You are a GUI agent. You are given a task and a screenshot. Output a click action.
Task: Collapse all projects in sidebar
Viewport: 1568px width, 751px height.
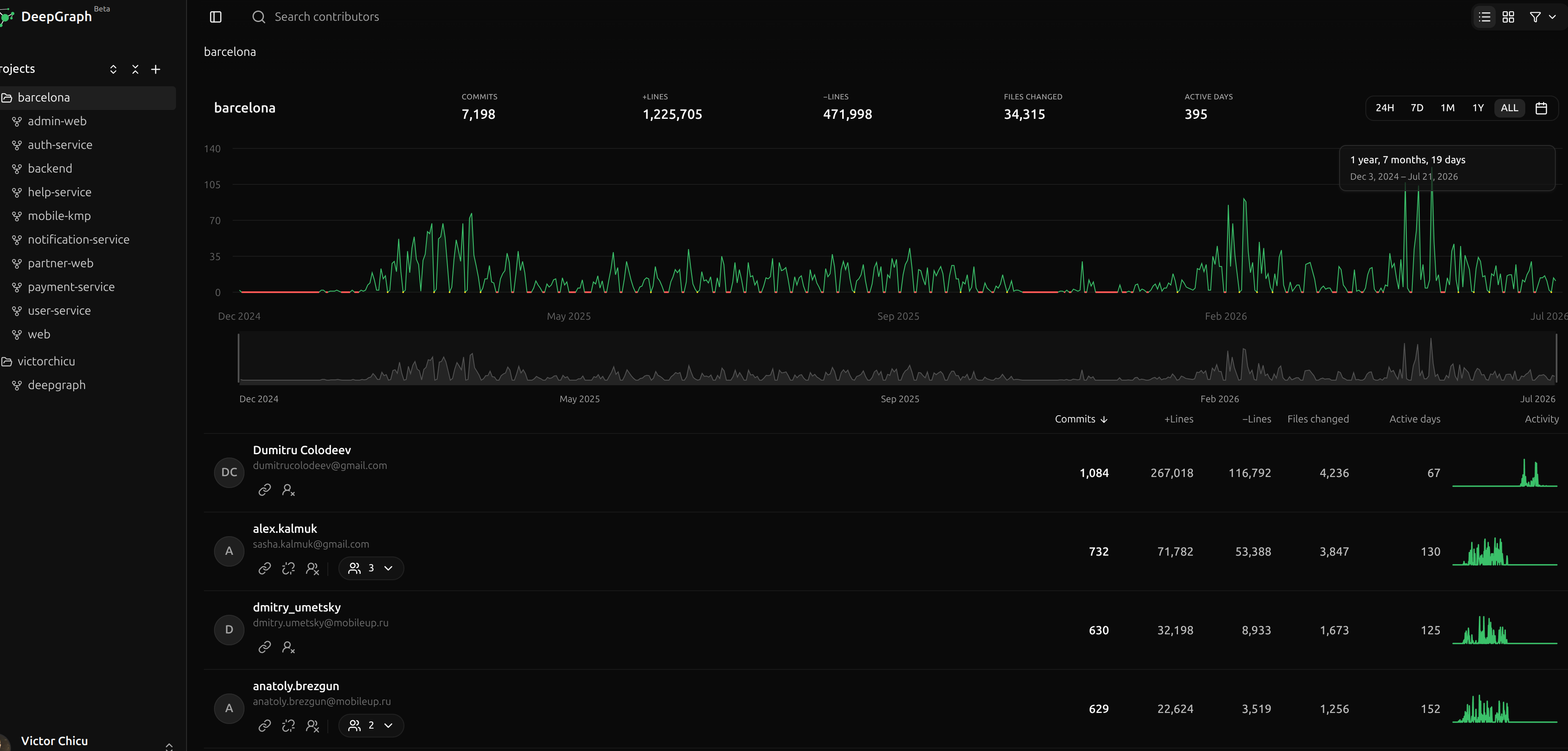click(135, 69)
